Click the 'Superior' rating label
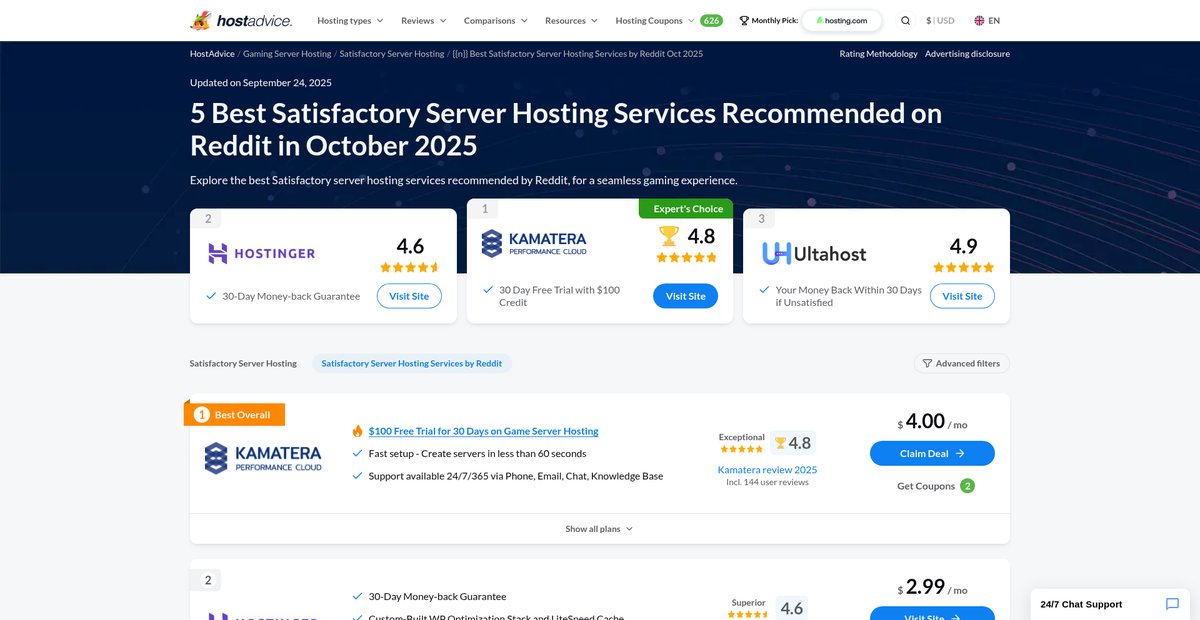 [x=748, y=603]
